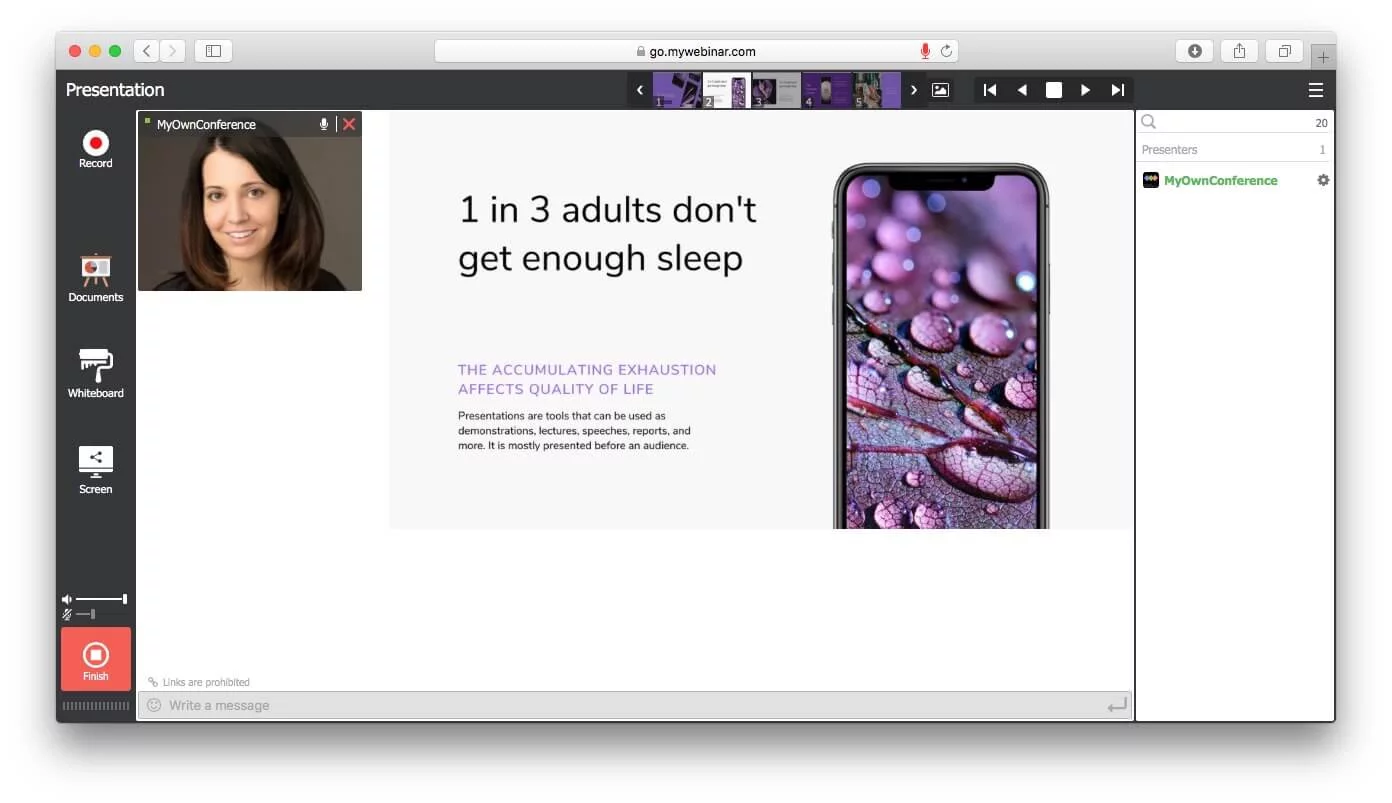Open settings gear for MyOwnConference presenter
The height and width of the screenshot is (803, 1392).
pyautogui.click(x=1323, y=180)
